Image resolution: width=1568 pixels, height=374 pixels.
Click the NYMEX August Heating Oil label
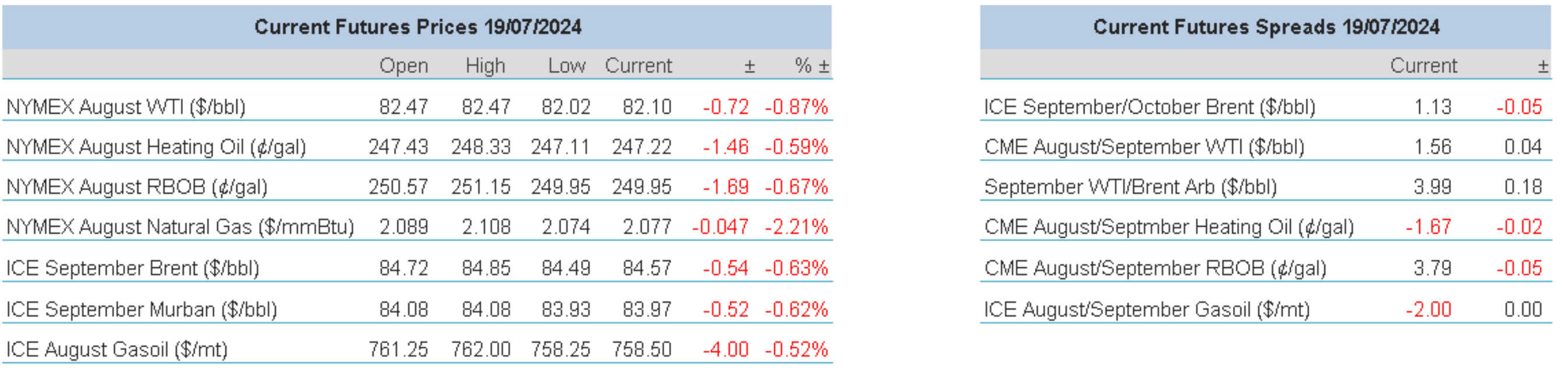pyautogui.click(x=156, y=147)
